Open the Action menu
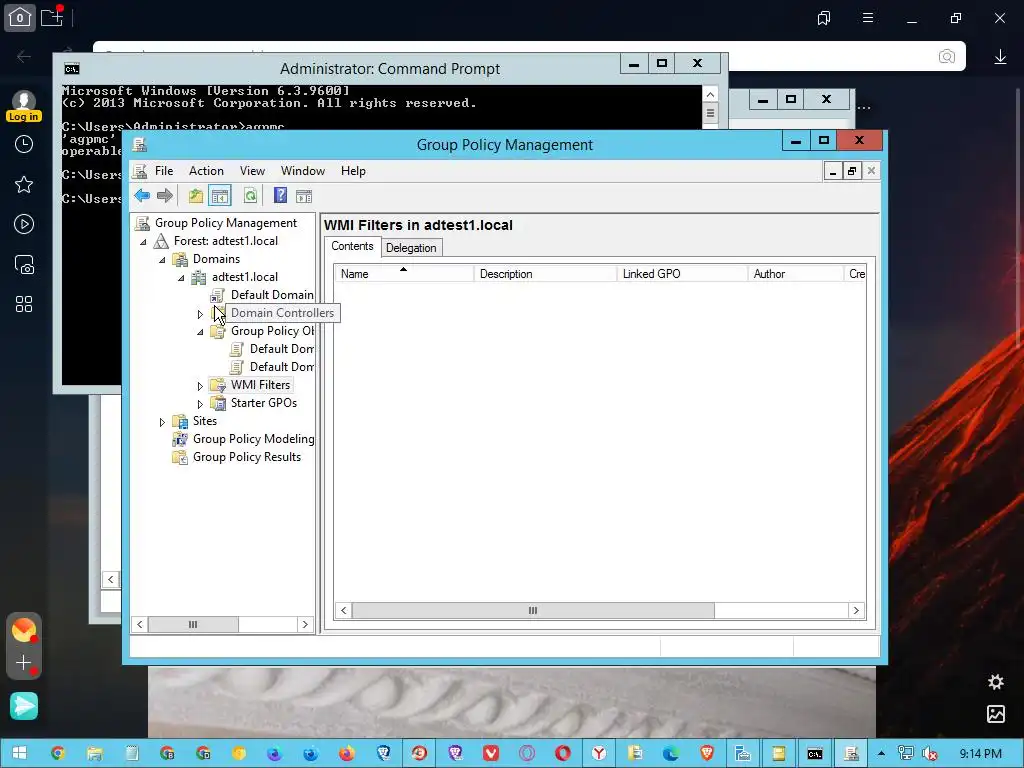The image size is (1024, 768). (x=206, y=171)
